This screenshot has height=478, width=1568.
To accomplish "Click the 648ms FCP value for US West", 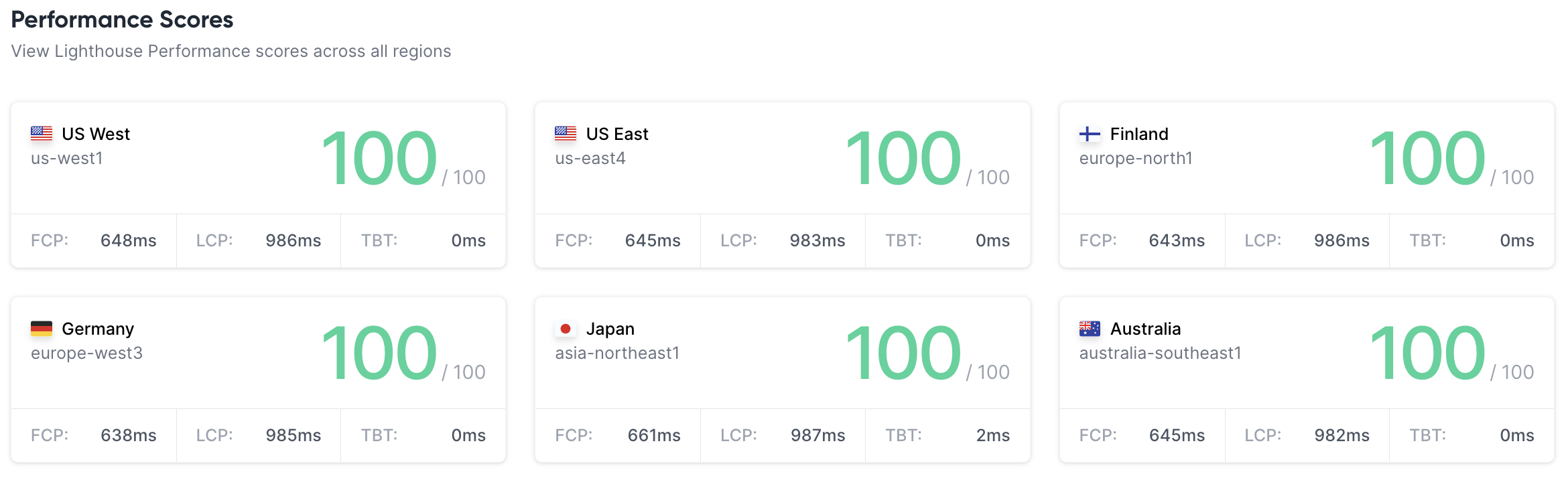I will coord(128,241).
